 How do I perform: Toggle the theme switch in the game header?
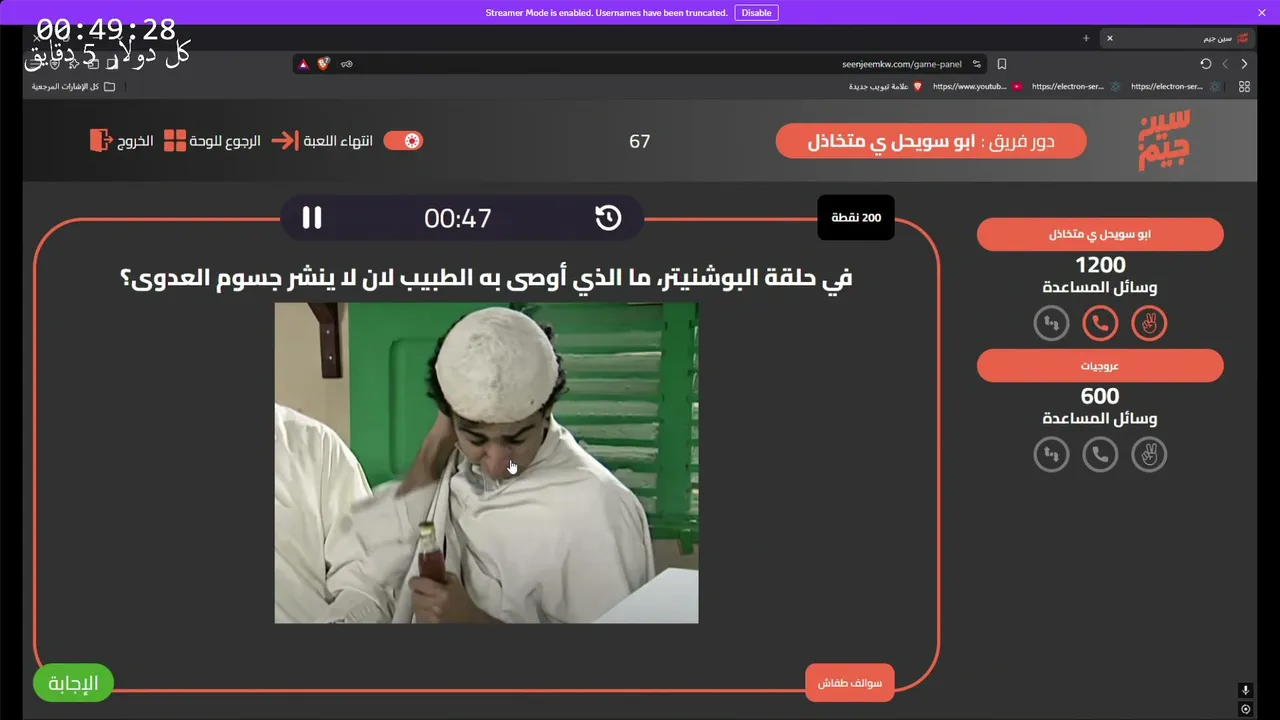click(403, 141)
